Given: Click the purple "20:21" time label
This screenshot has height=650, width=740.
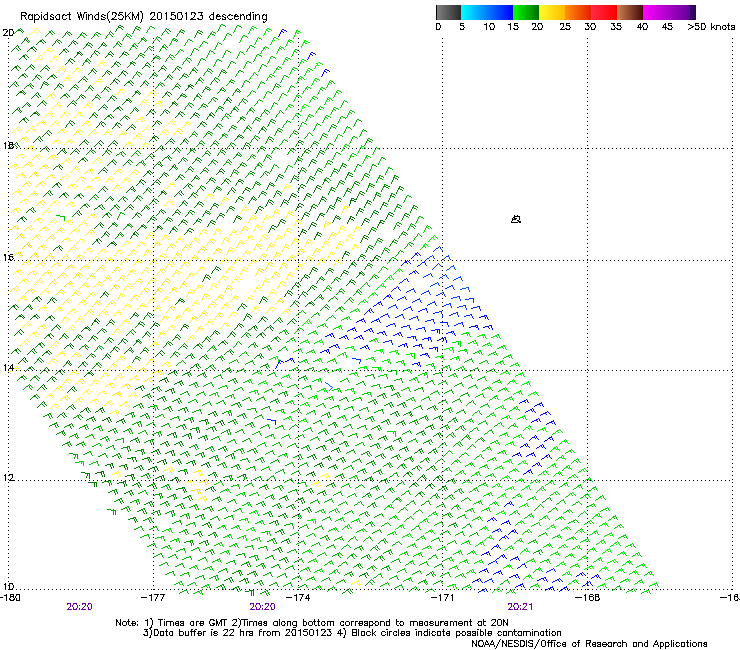Looking at the screenshot, I should pyautogui.click(x=520, y=607).
